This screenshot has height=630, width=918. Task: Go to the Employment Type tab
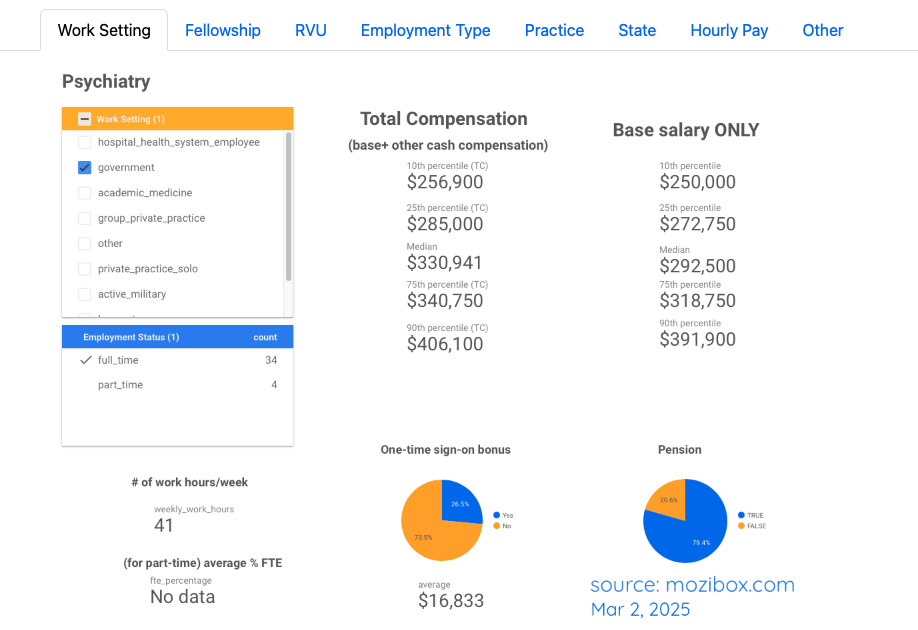point(425,31)
